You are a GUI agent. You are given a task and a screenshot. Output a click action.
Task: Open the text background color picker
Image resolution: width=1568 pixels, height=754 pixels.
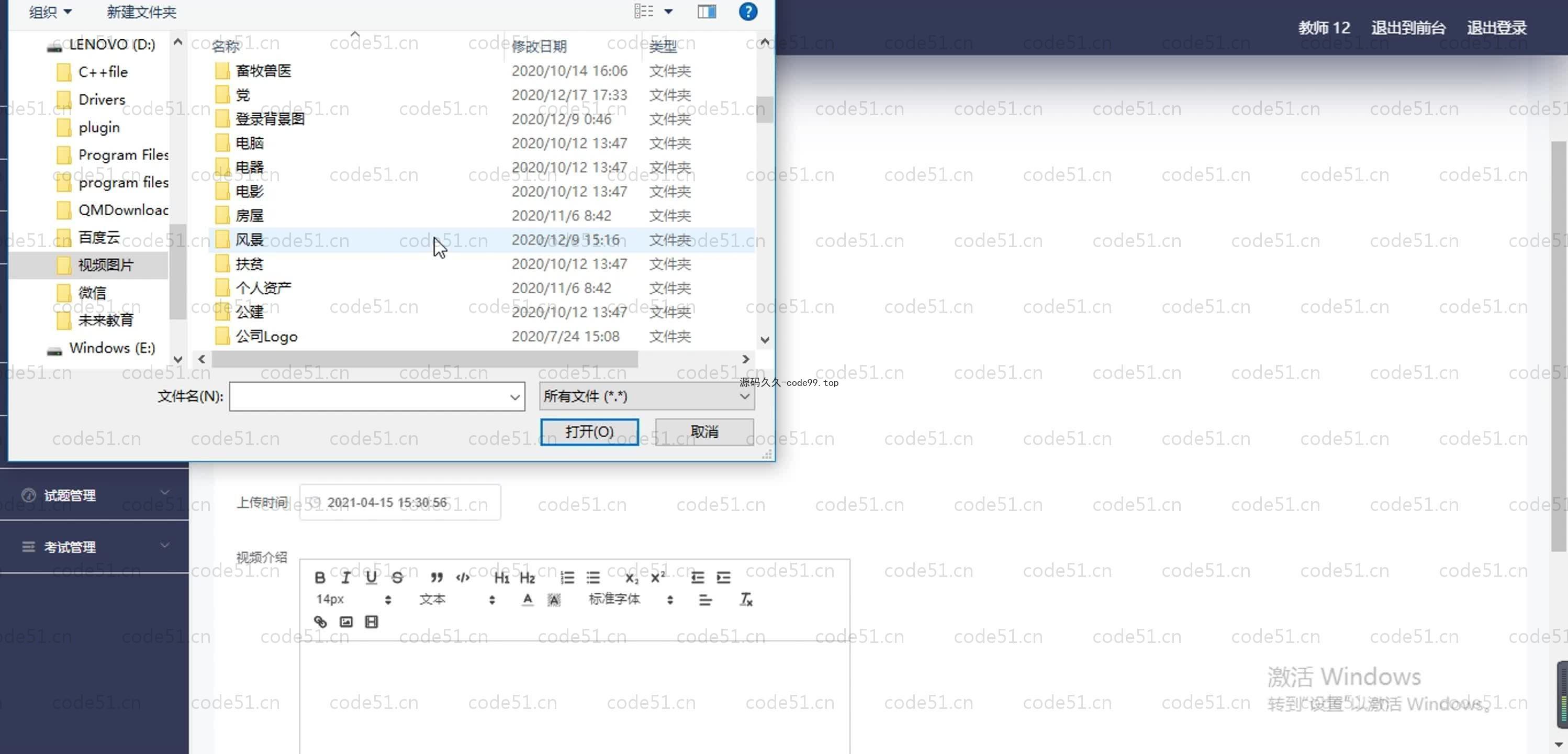(554, 600)
